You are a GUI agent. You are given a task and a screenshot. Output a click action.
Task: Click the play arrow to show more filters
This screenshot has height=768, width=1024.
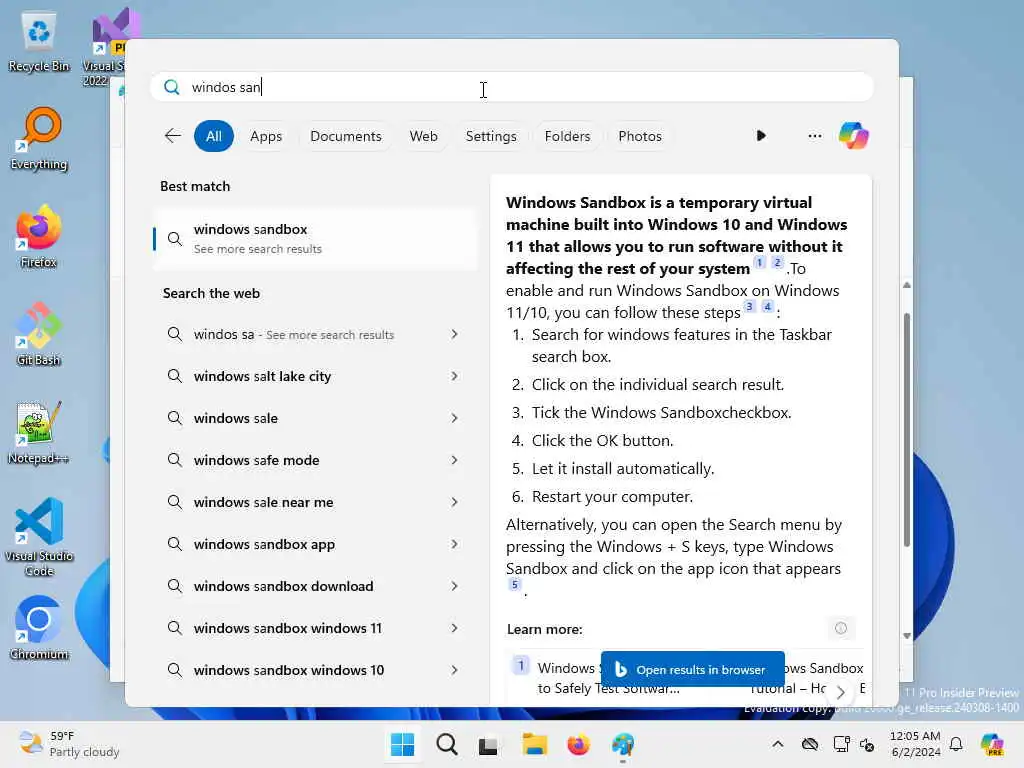(x=761, y=136)
